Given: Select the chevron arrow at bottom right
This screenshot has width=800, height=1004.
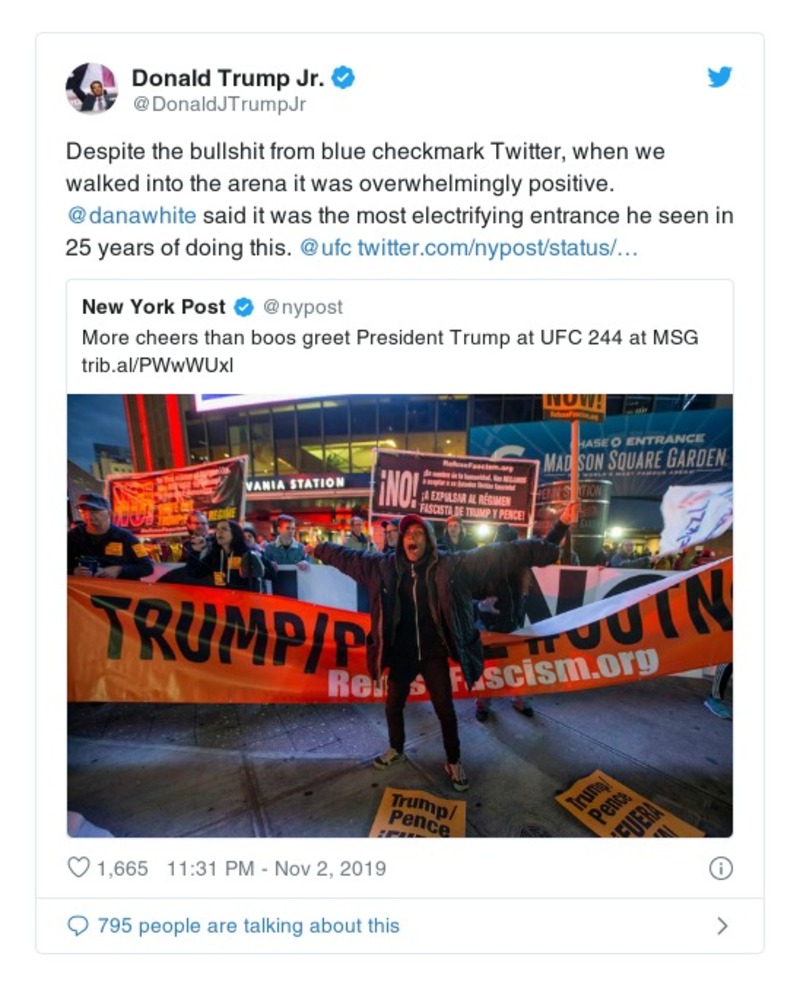Looking at the screenshot, I should click(x=723, y=926).
